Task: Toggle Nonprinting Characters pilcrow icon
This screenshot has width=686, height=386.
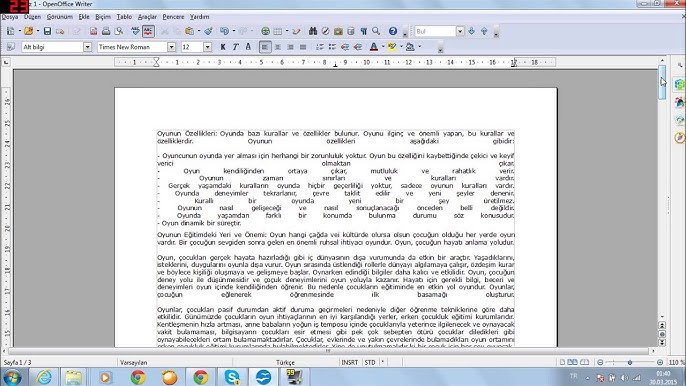Action: point(364,32)
